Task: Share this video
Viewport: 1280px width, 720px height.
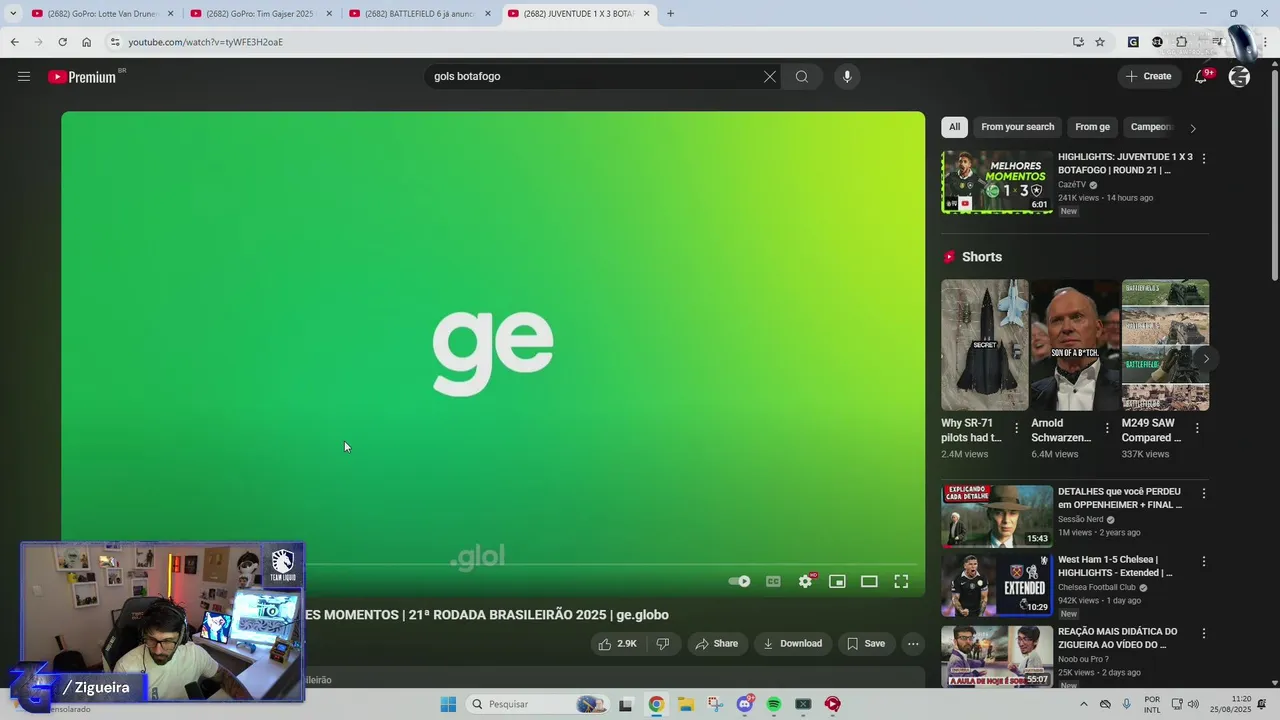Action: (717, 644)
